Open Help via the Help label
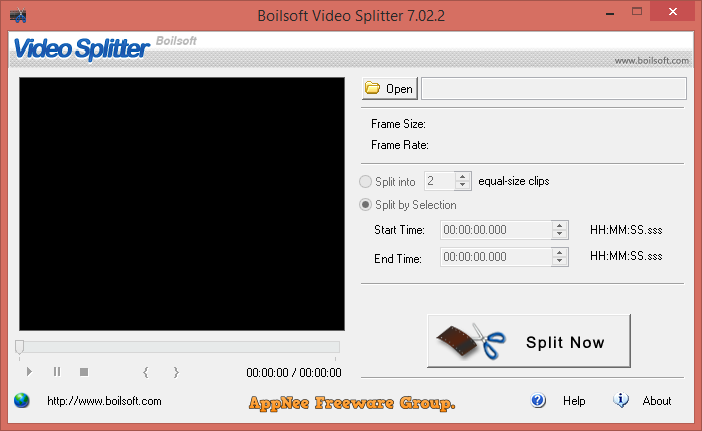The width and height of the screenshot is (702, 431). (x=574, y=401)
